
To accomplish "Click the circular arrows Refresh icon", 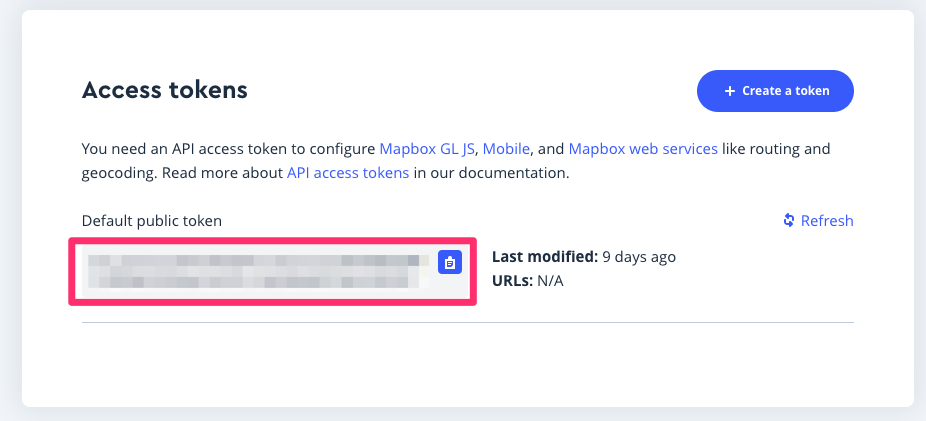I will 789,221.
